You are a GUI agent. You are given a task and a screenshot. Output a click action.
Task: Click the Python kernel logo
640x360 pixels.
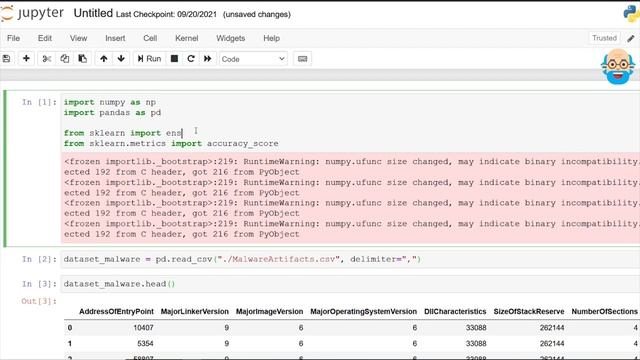pyautogui.click(x=632, y=13)
